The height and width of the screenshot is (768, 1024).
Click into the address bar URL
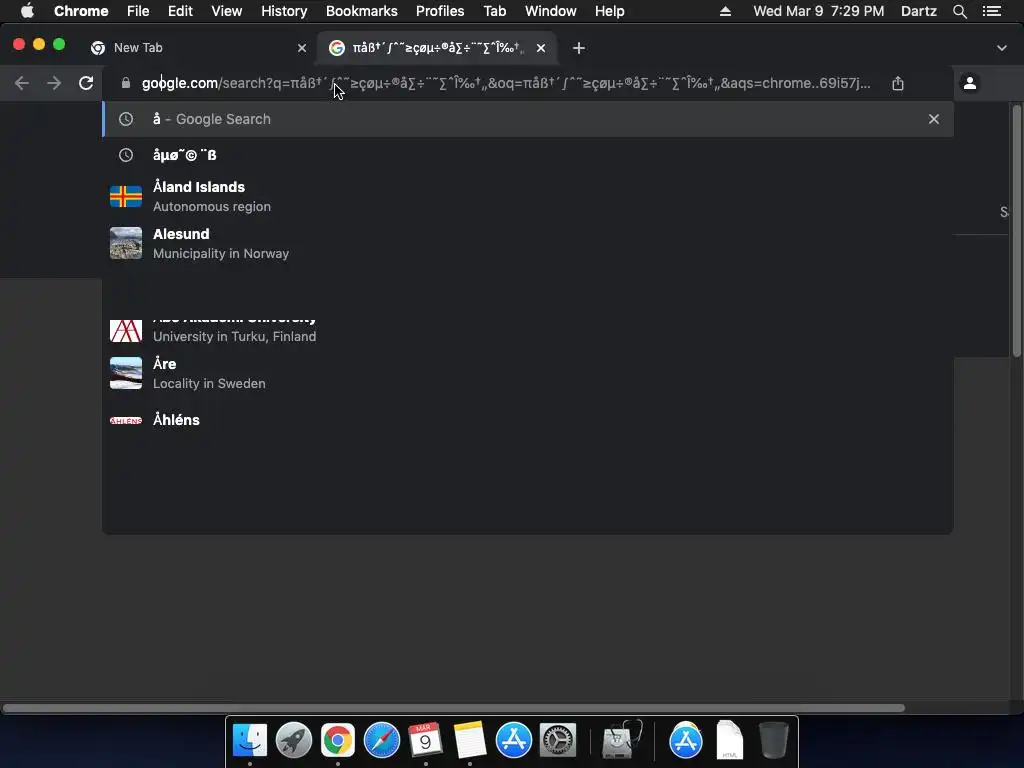pos(506,83)
